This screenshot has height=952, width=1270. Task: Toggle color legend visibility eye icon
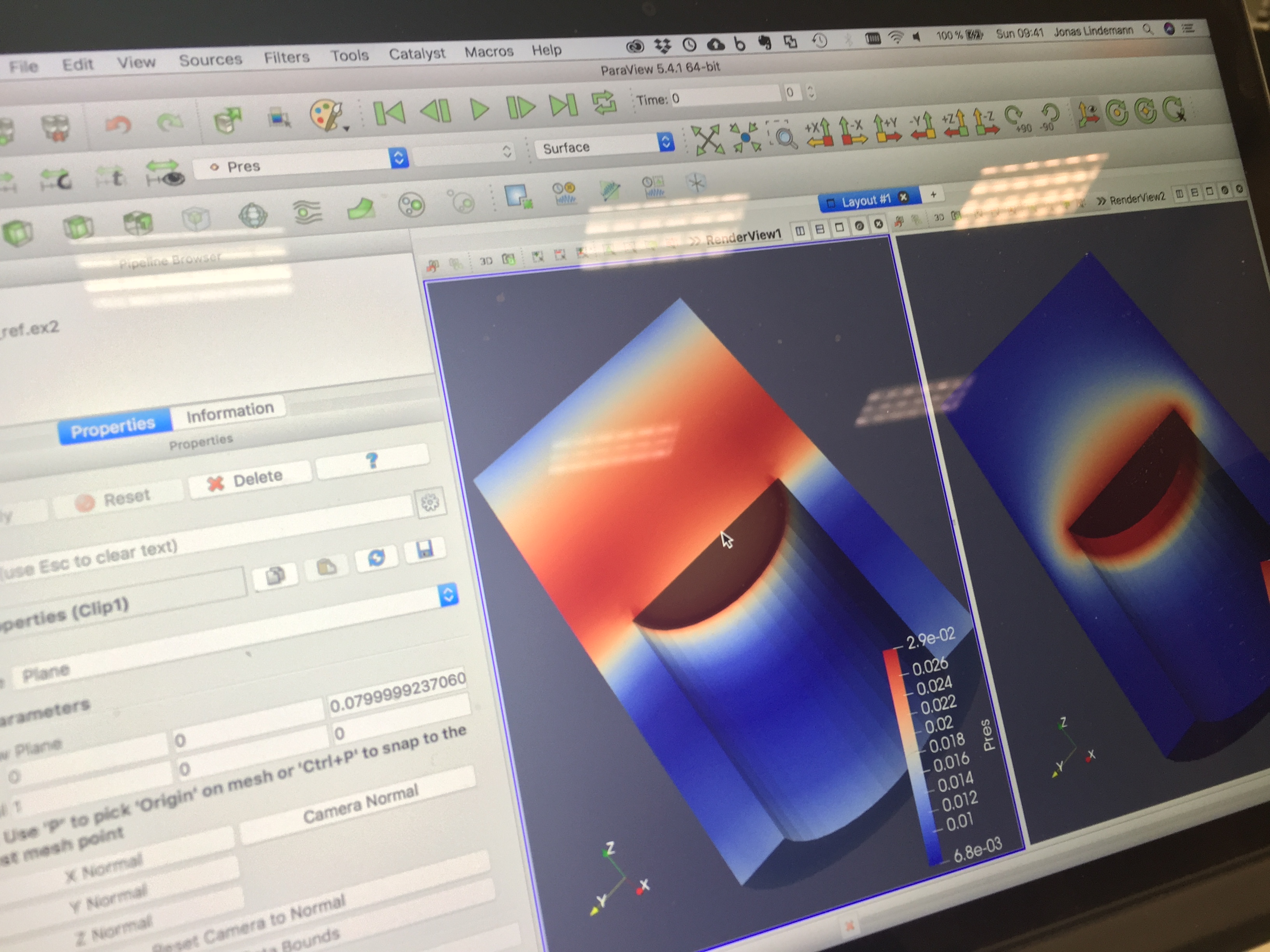[x=165, y=174]
